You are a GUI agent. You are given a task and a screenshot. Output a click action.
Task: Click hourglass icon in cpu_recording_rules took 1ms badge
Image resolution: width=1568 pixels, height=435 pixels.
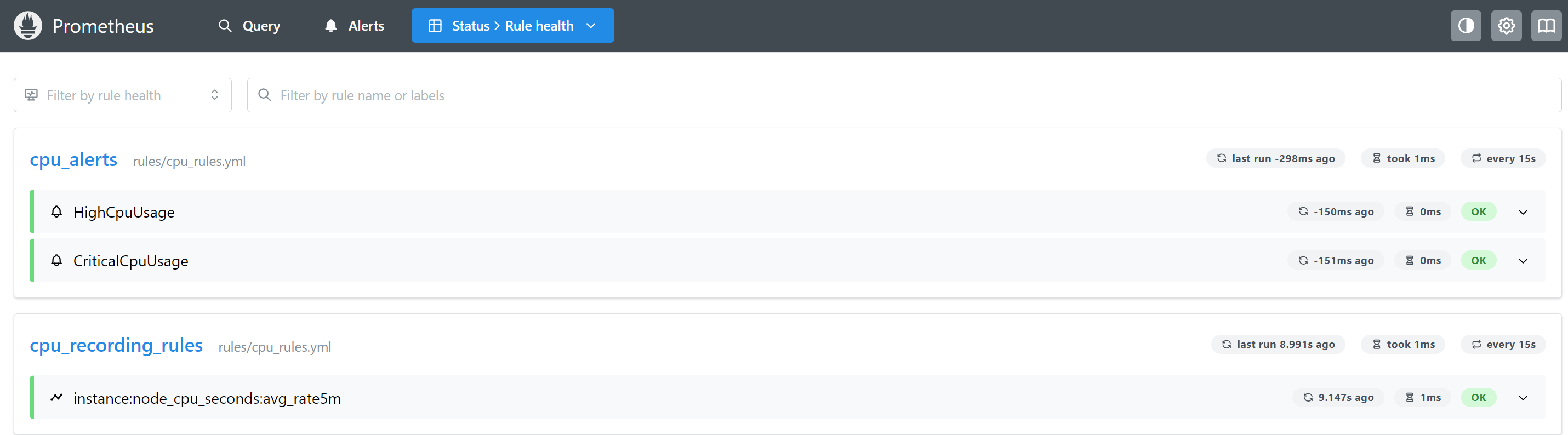(x=1376, y=344)
